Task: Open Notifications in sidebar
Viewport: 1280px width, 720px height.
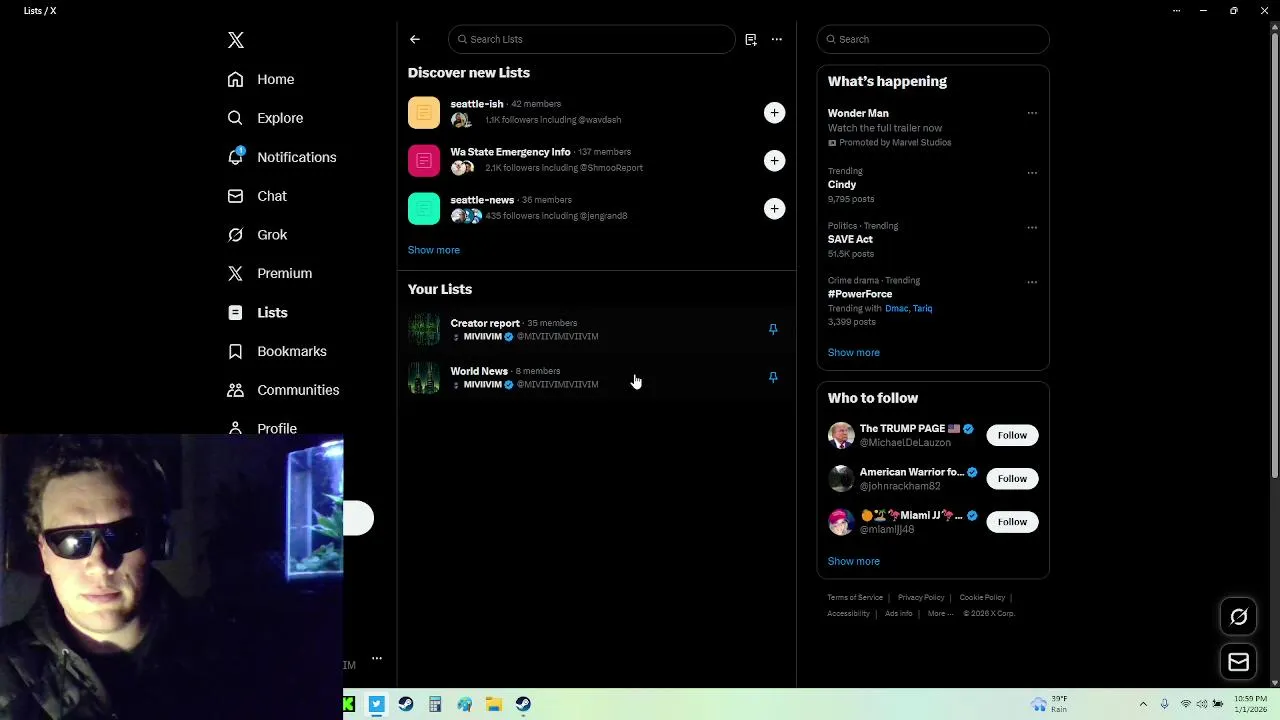Action: 282,157
